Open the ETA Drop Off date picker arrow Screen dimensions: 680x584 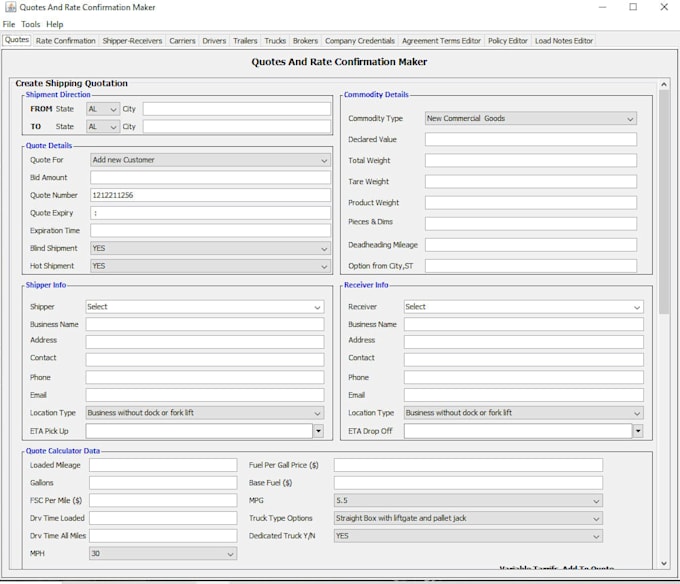(x=638, y=431)
